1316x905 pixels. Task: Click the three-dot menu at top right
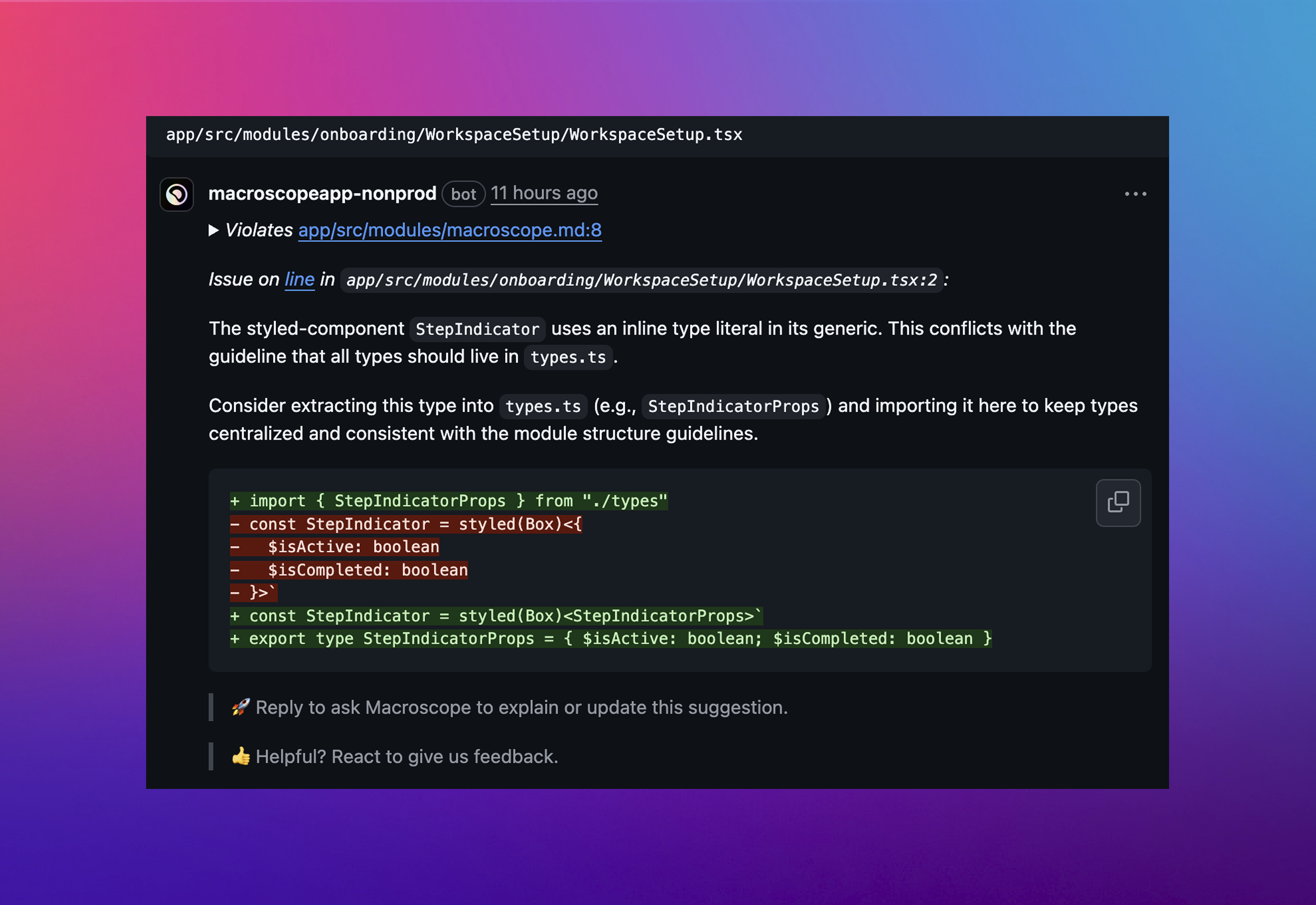(x=1135, y=194)
